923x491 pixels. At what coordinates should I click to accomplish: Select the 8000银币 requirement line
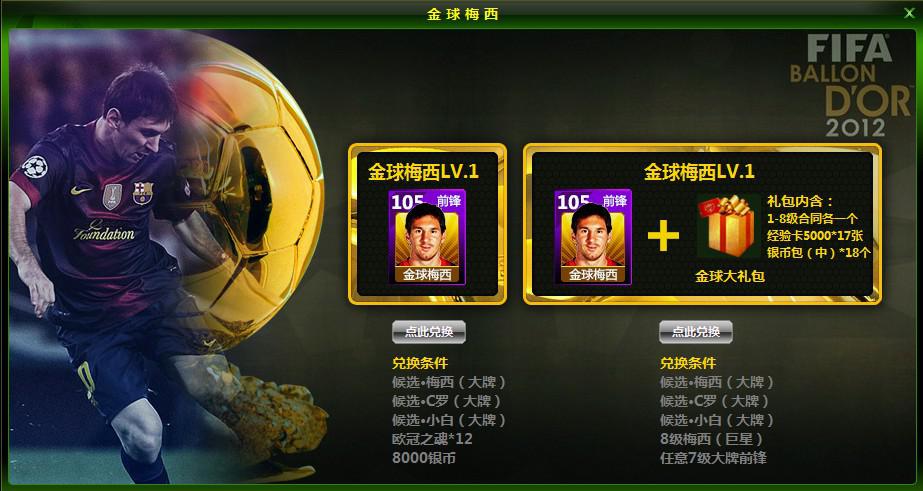coord(423,458)
